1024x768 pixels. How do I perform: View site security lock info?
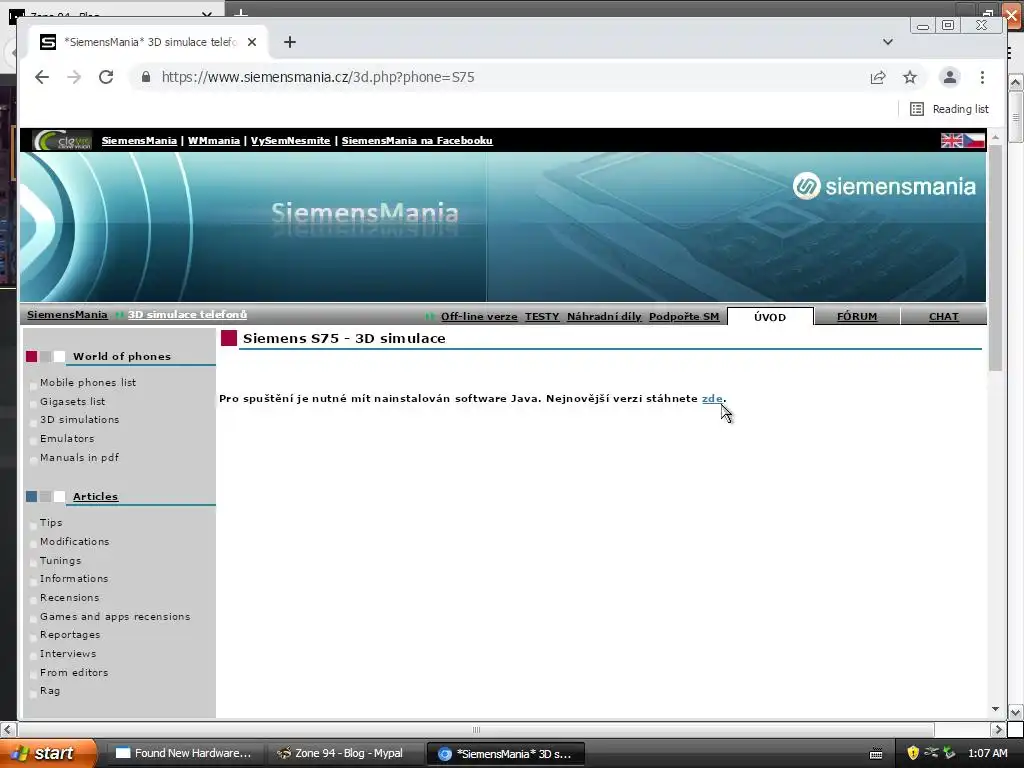tap(146, 77)
